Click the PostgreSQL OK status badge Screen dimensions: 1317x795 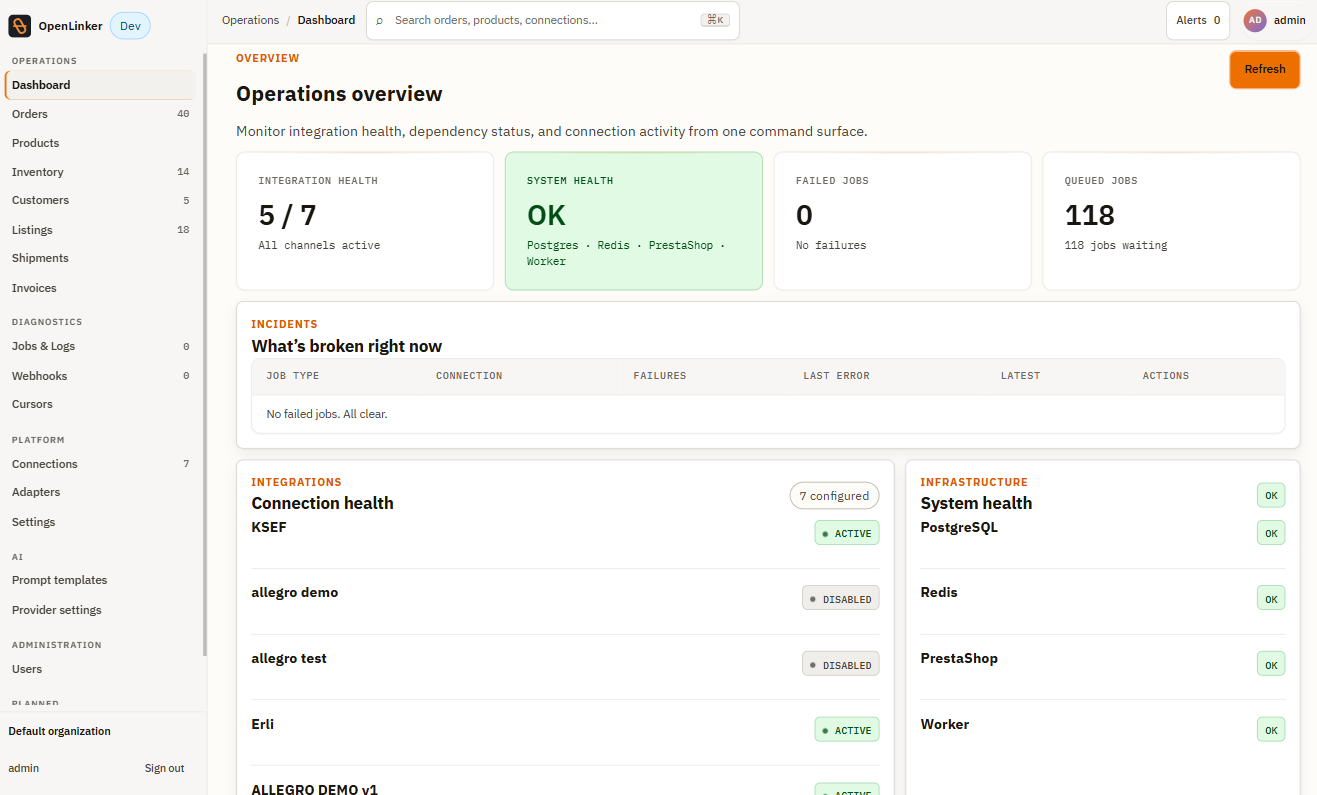click(1271, 533)
